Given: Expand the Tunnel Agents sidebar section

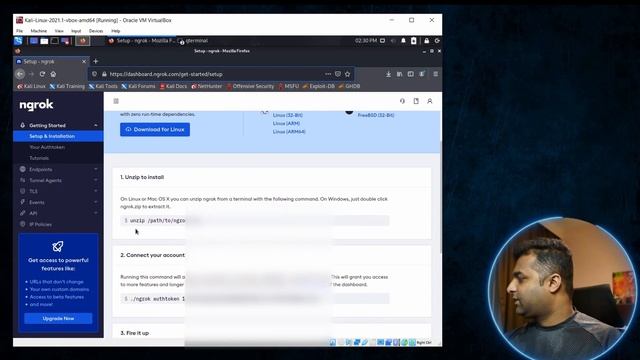Looking at the screenshot, I should (58, 180).
